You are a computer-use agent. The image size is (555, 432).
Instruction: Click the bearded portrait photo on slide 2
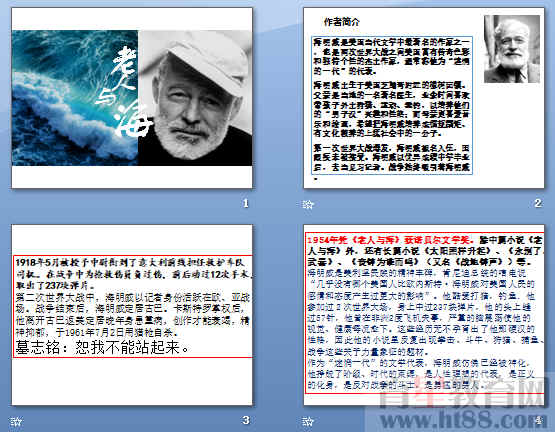[512, 49]
